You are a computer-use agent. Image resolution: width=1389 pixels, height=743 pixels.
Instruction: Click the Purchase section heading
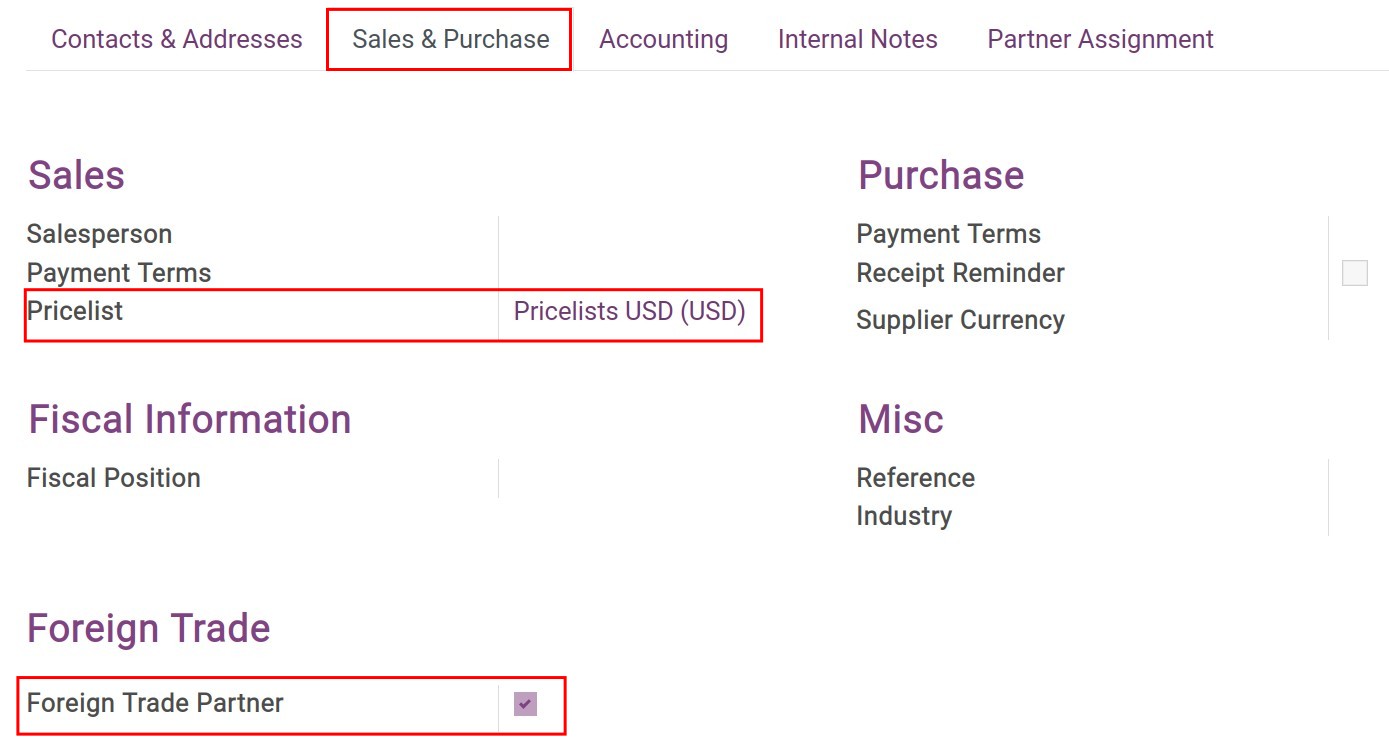[940, 175]
